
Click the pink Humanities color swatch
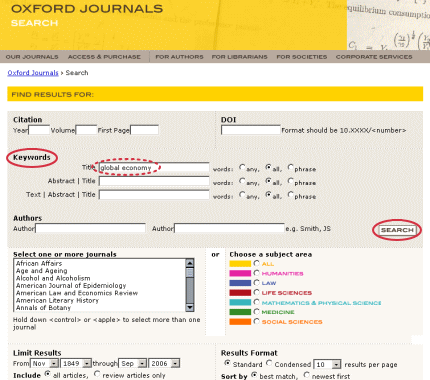pyautogui.click(x=240, y=274)
